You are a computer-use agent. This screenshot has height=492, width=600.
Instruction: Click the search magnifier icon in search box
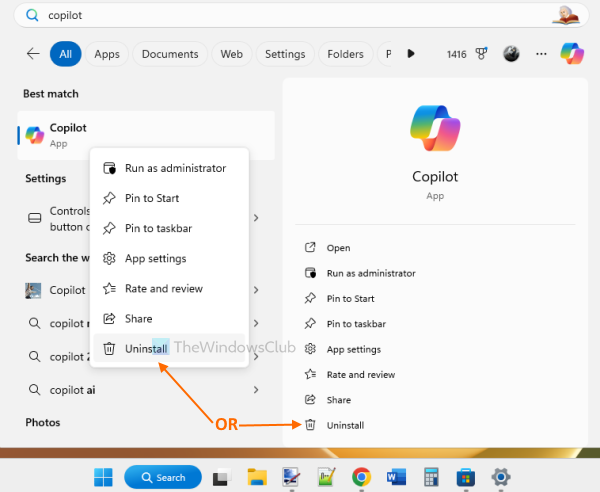click(32, 15)
